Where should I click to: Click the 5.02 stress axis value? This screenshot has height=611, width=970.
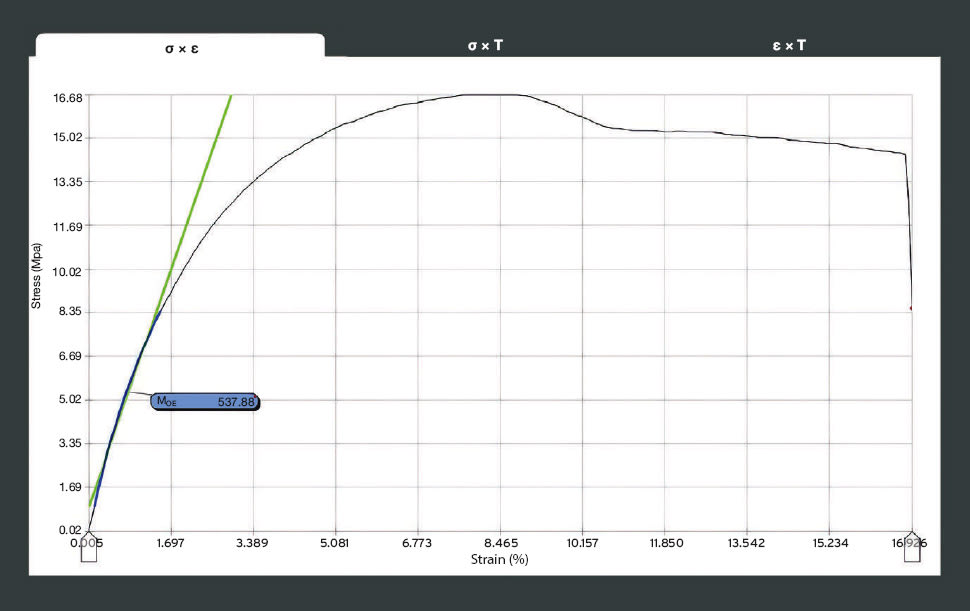pyautogui.click(x=70, y=400)
